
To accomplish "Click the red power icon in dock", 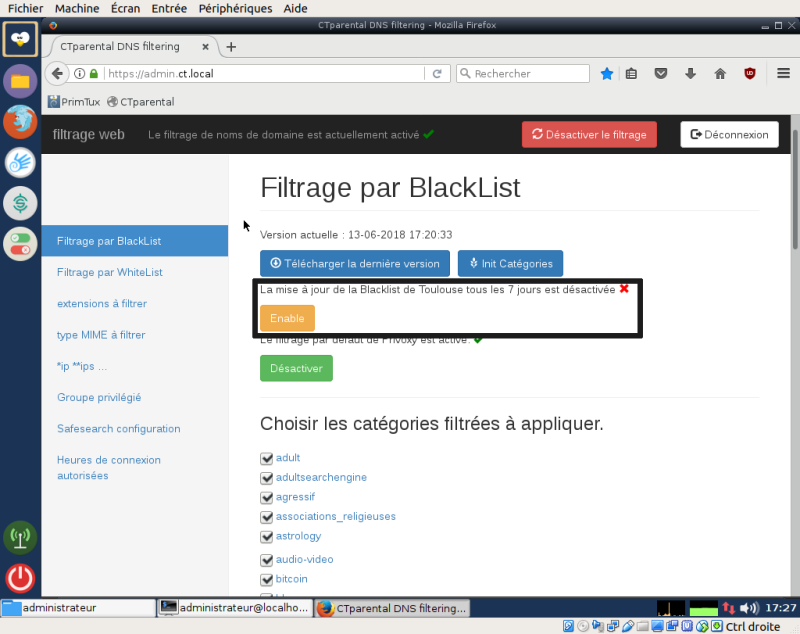I will (x=20, y=578).
